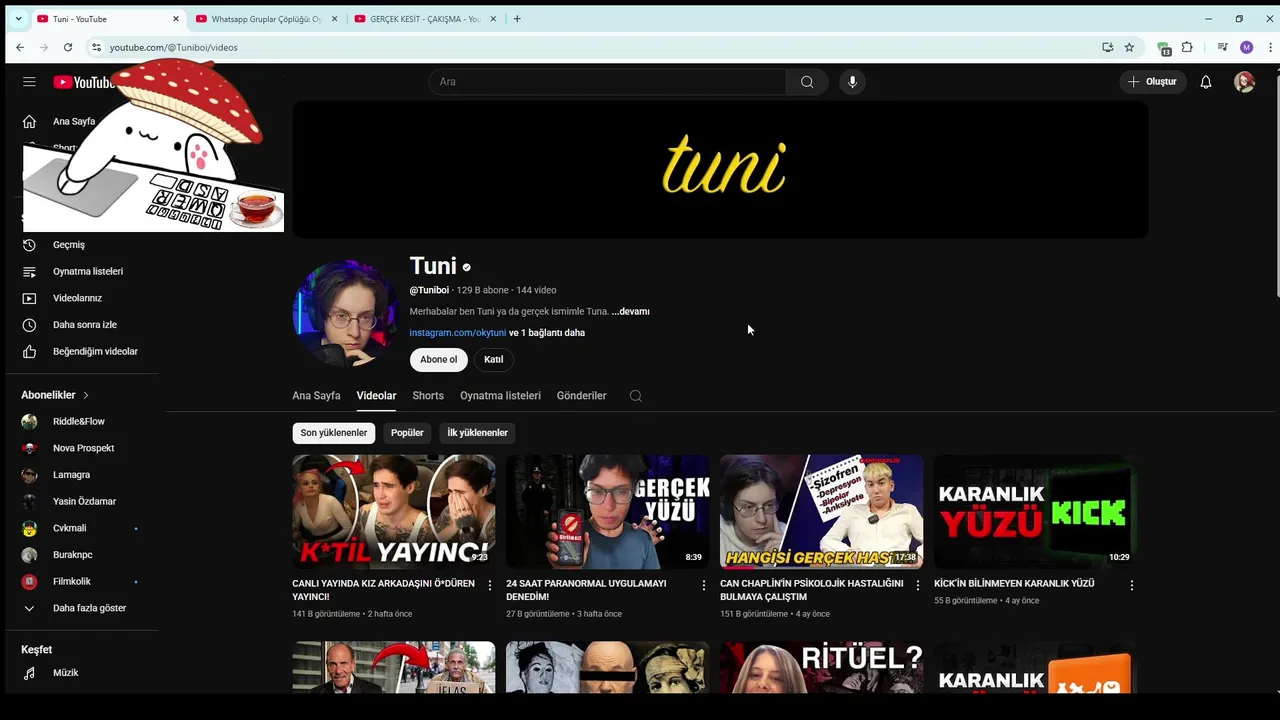1280x720 pixels.
Task: Reload the page with refresh icon
Action: tap(68, 47)
